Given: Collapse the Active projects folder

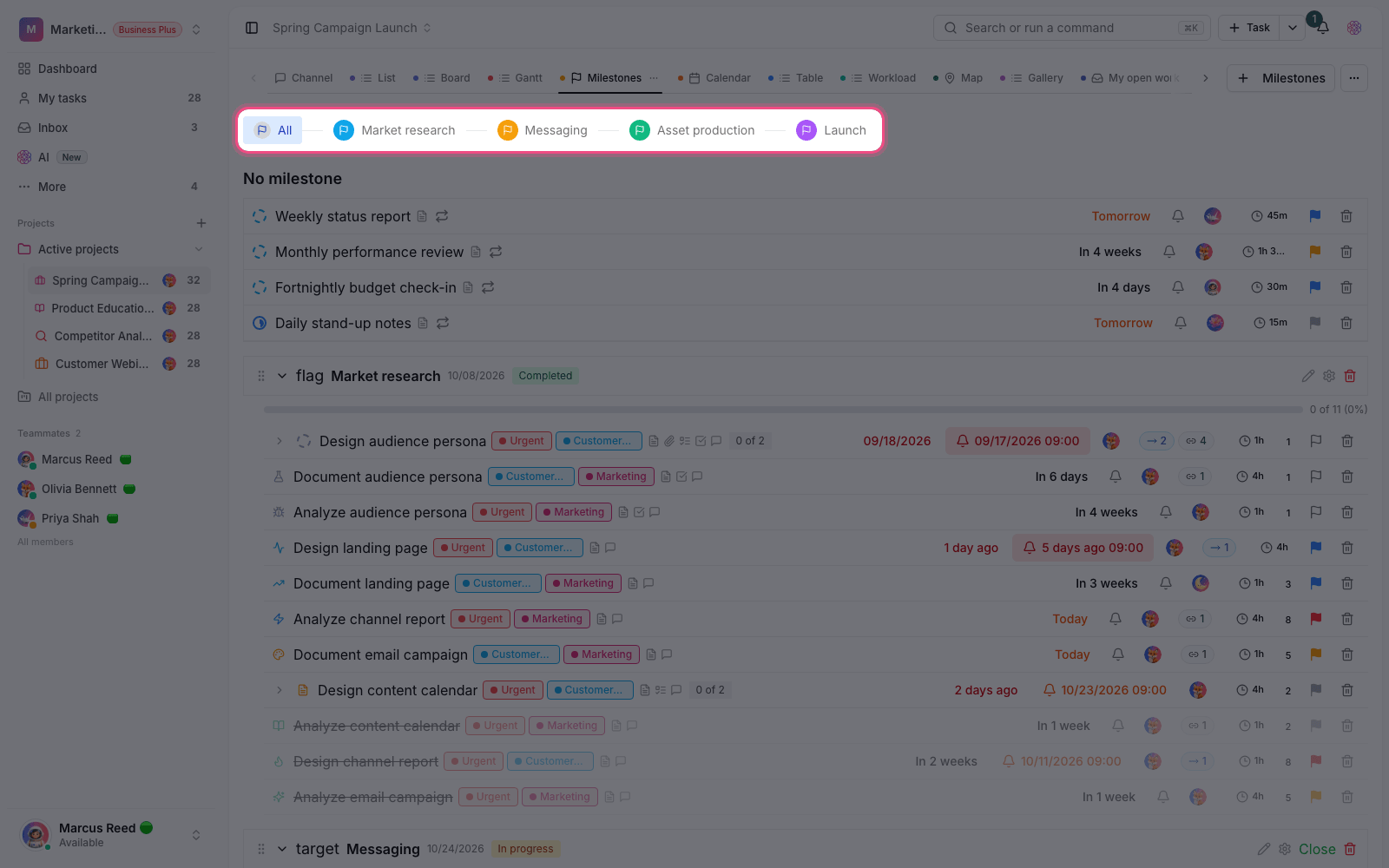Looking at the screenshot, I should pyautogui.click(x=199, y=249).
